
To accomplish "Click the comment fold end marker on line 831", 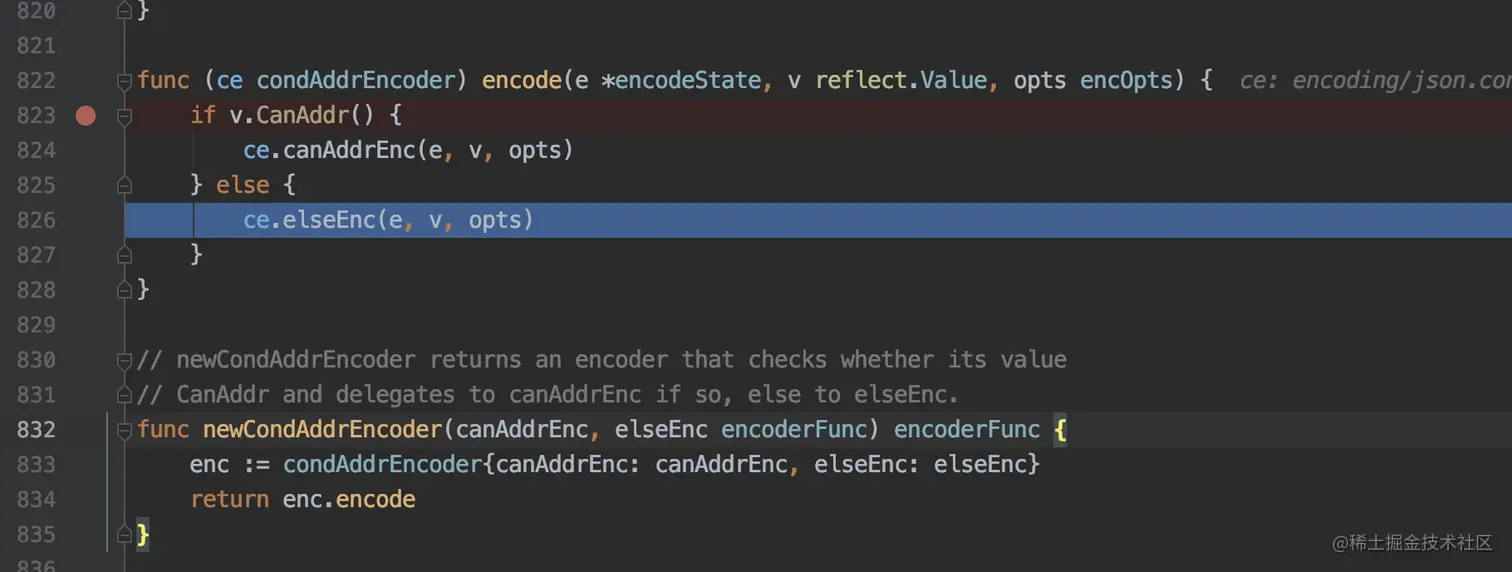I will point(125,395).
